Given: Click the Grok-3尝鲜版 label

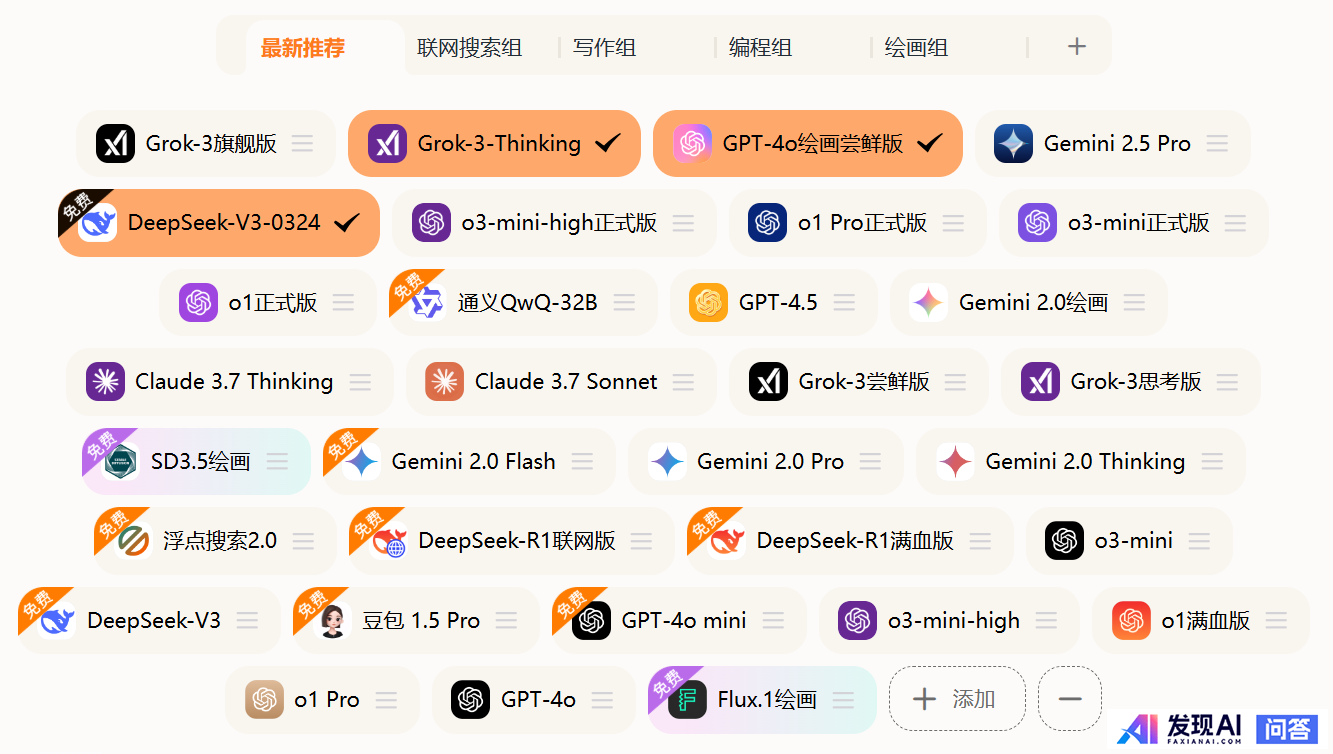Looking at the screenshot, I should [x=864, y=382].
